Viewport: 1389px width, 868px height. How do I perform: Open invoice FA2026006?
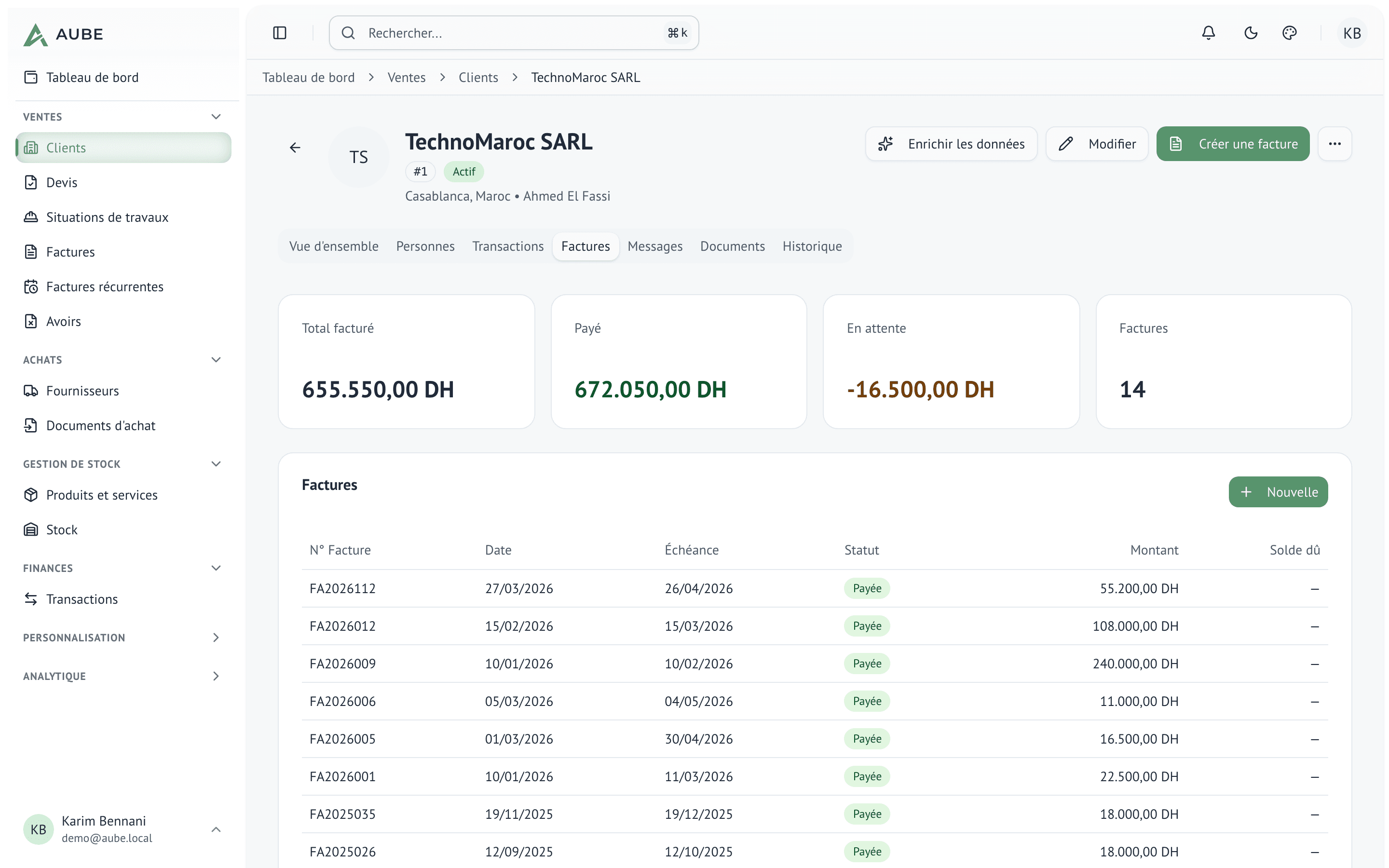[x=342, y=702]
